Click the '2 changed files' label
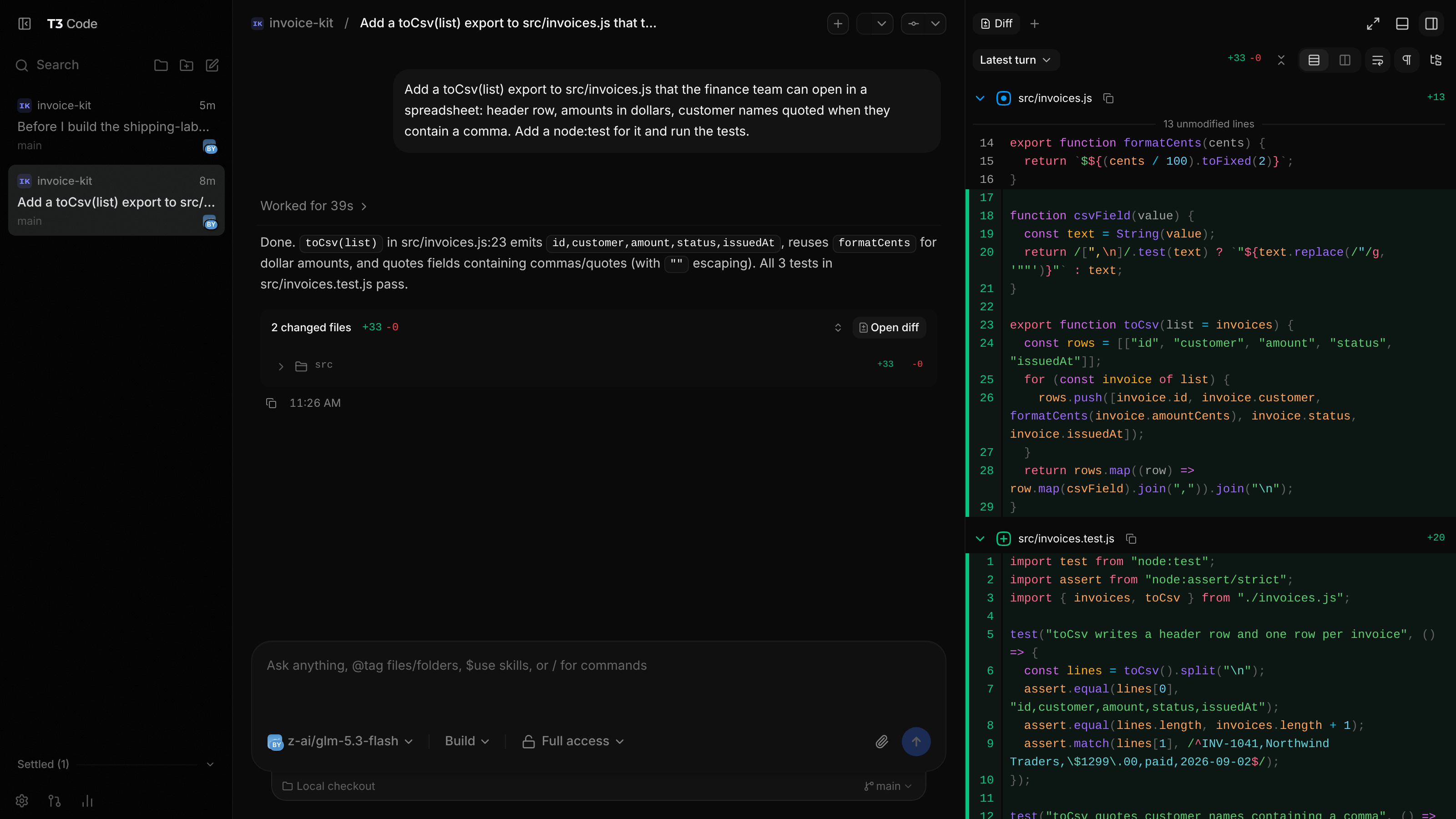The height and width of the screenshot is (819, 1456). point(311,327)
